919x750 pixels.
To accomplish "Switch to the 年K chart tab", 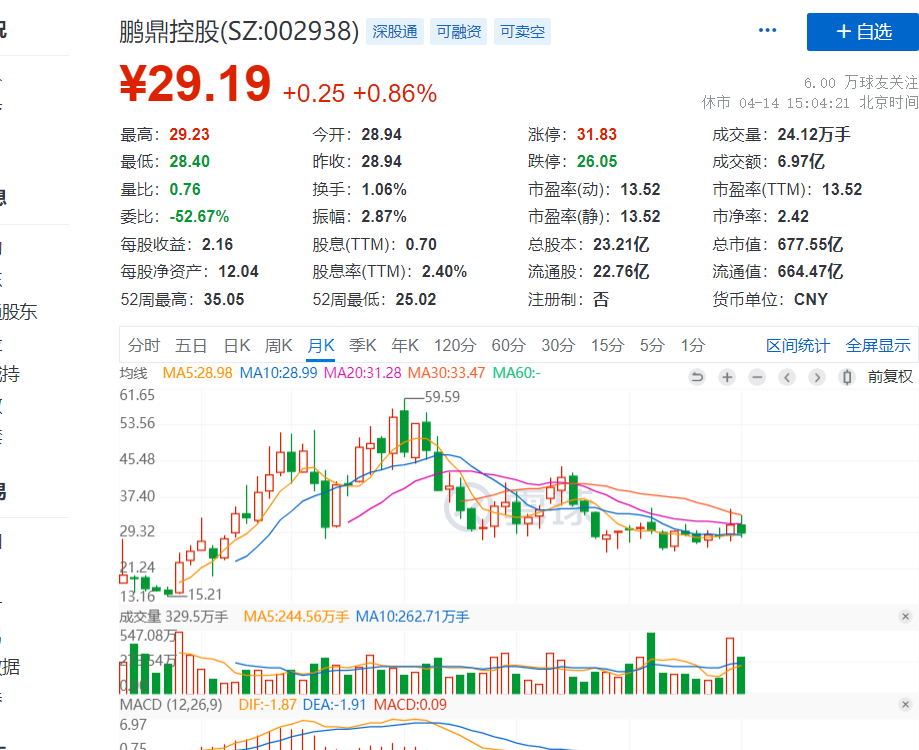I will 405,345.
